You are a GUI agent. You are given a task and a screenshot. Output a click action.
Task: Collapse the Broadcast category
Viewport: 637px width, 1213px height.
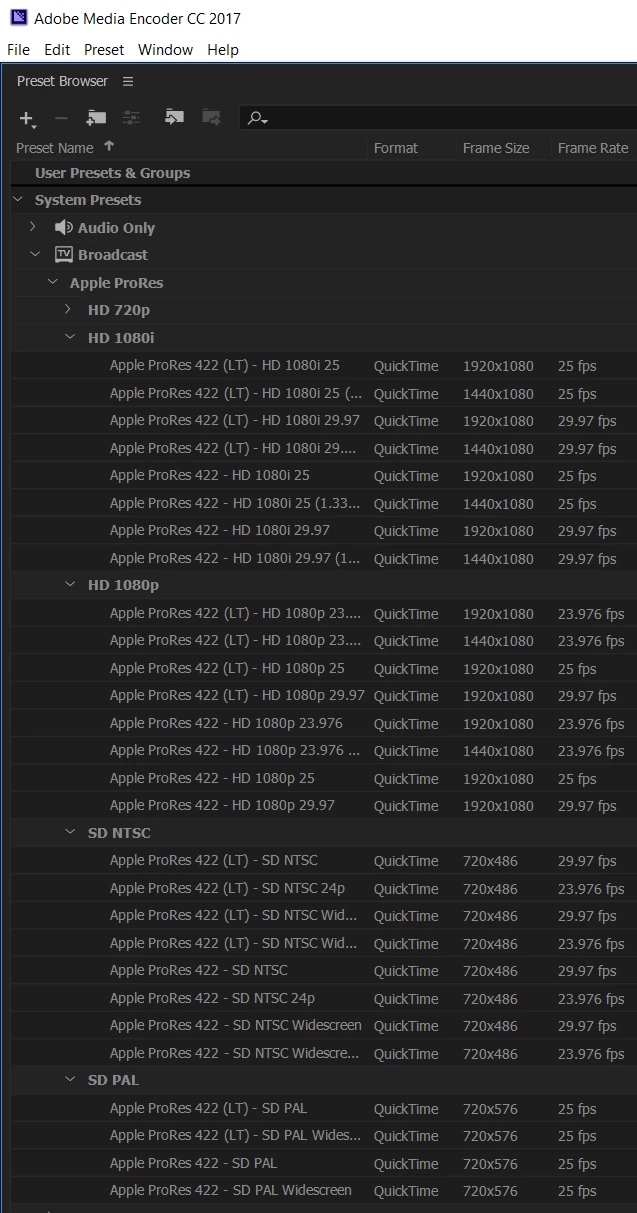tap(35, 255)
